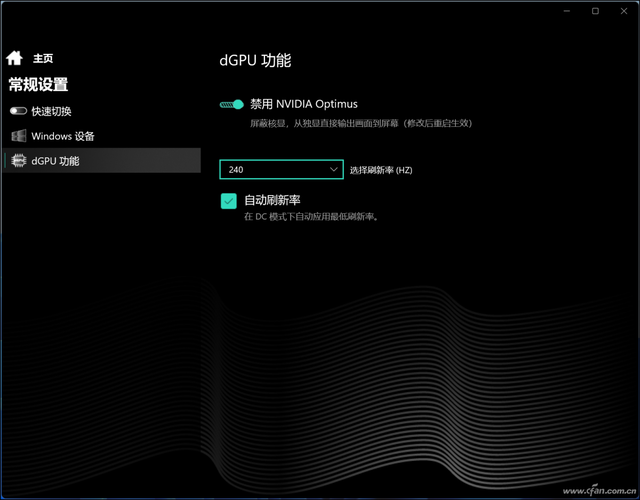This screenshot has width=640, height=500.
Task: Click the refresh rate dropdown chevron arrow
Action: coord(333,169)
